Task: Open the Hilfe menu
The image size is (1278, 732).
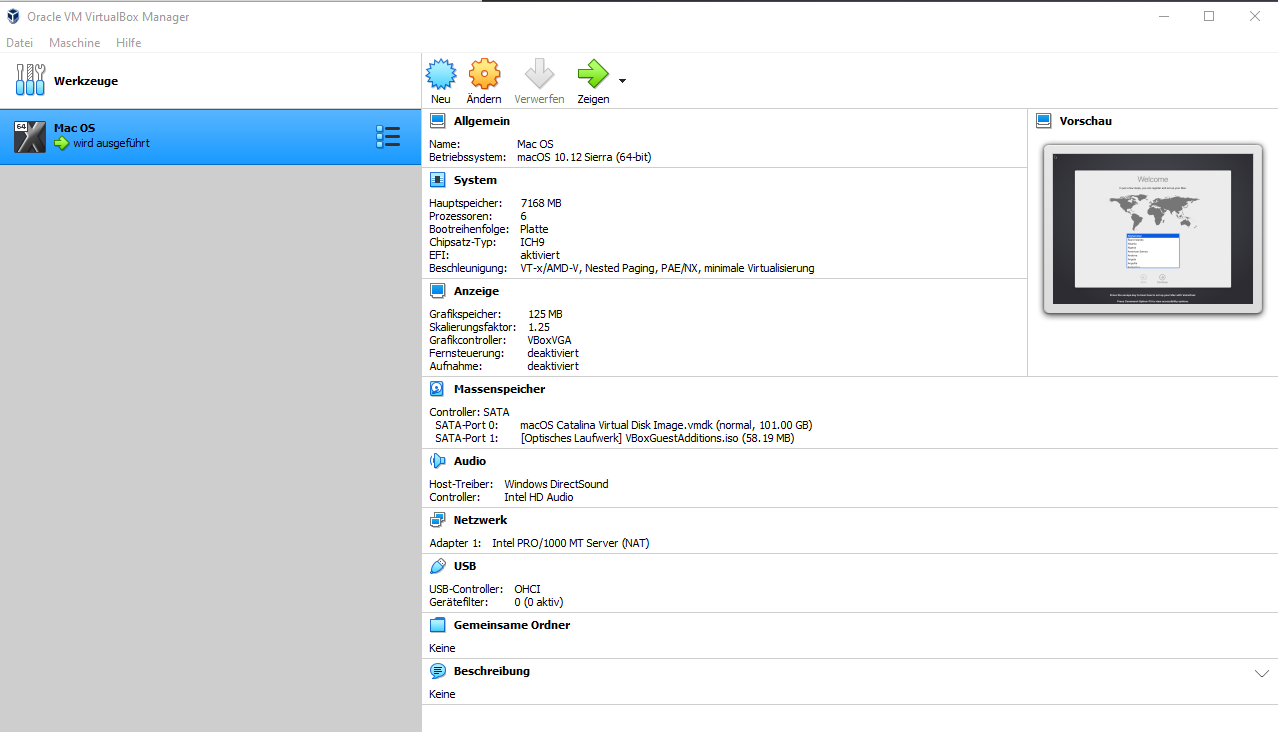Action: click(128, 43)
